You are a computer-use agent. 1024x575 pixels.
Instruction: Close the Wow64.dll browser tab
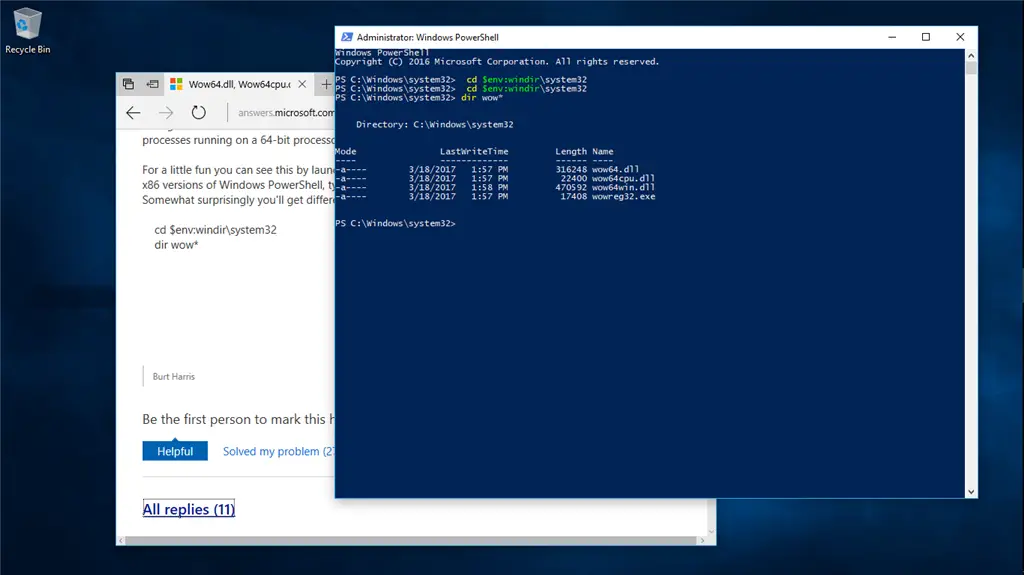(x=302, y=84)
